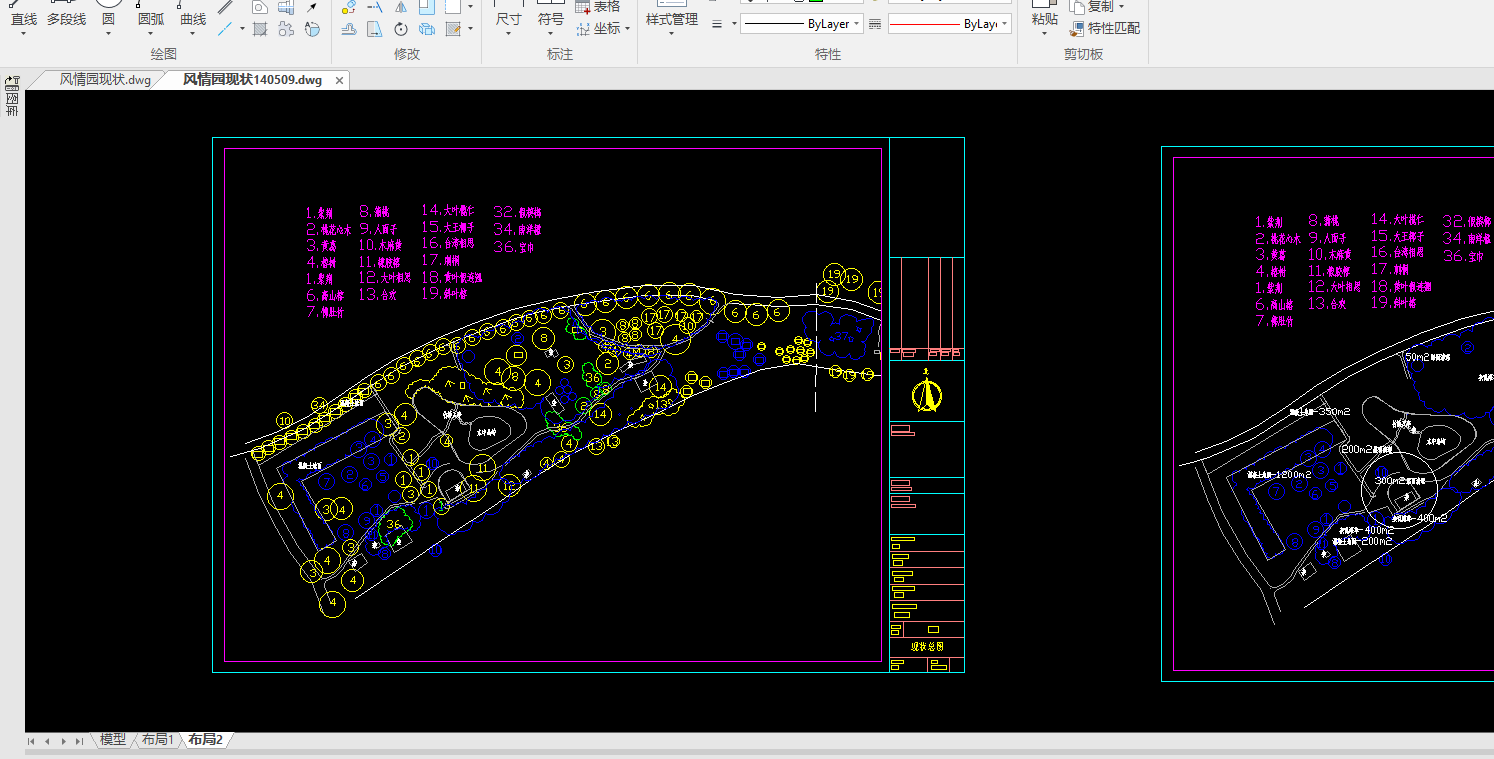1494x759 pixels.
Task: Switch to the 模型 model tab
Action: [x=113, y=740]
